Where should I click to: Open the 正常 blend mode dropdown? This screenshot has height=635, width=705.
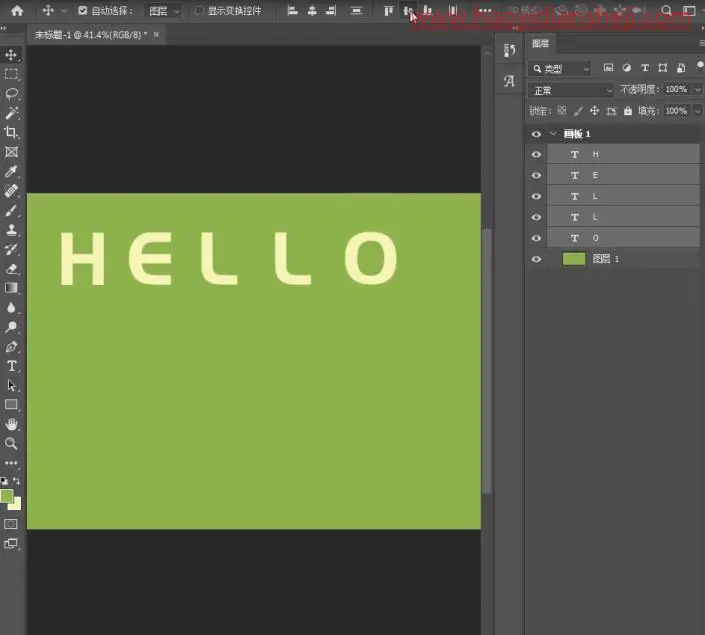571,90
